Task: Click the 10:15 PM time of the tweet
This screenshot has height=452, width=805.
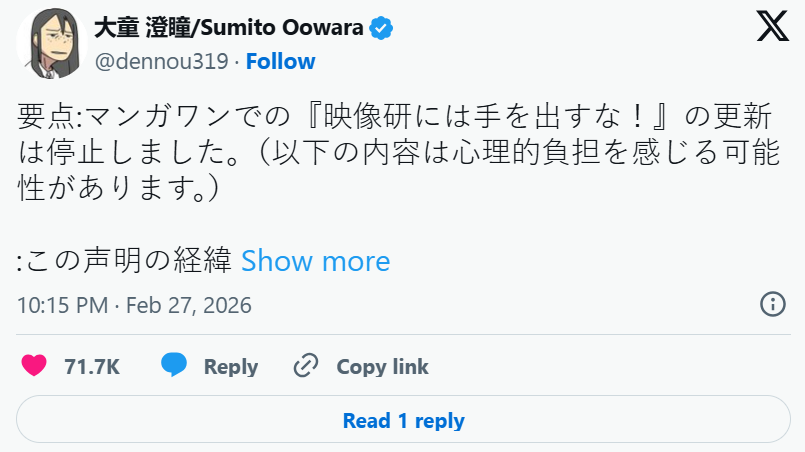Action: [x=62, y=304]
